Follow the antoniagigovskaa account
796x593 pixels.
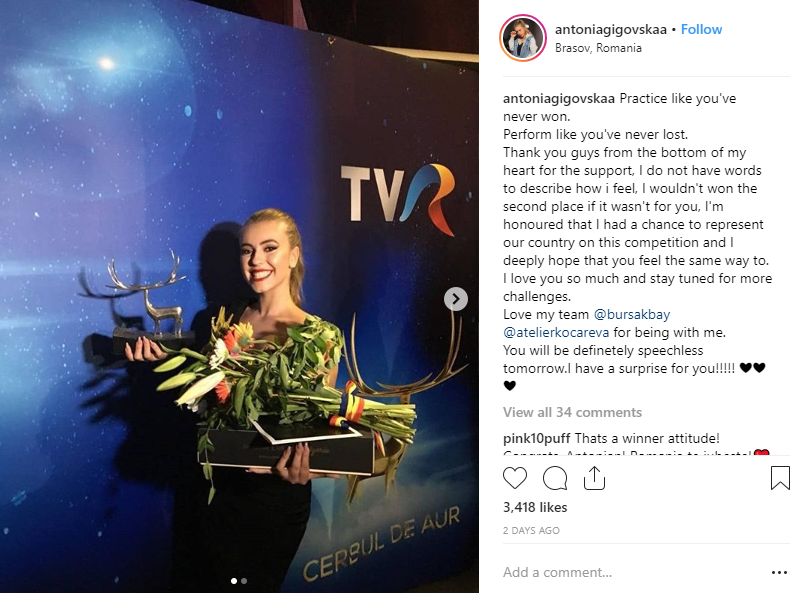pyautogui.click(x=701, y=29)
